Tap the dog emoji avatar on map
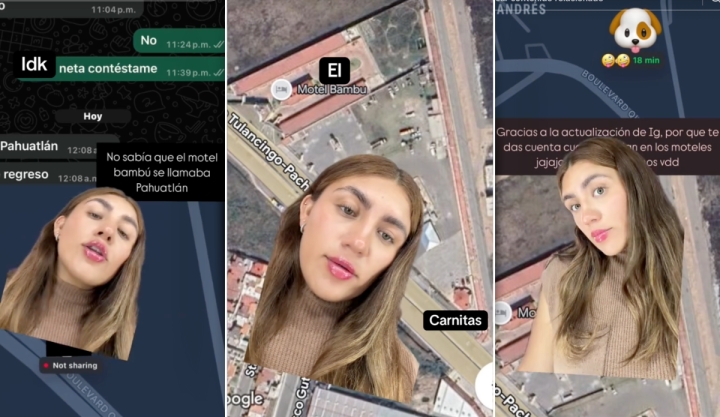This screenshot has height=417, width=720. (635, 31)
